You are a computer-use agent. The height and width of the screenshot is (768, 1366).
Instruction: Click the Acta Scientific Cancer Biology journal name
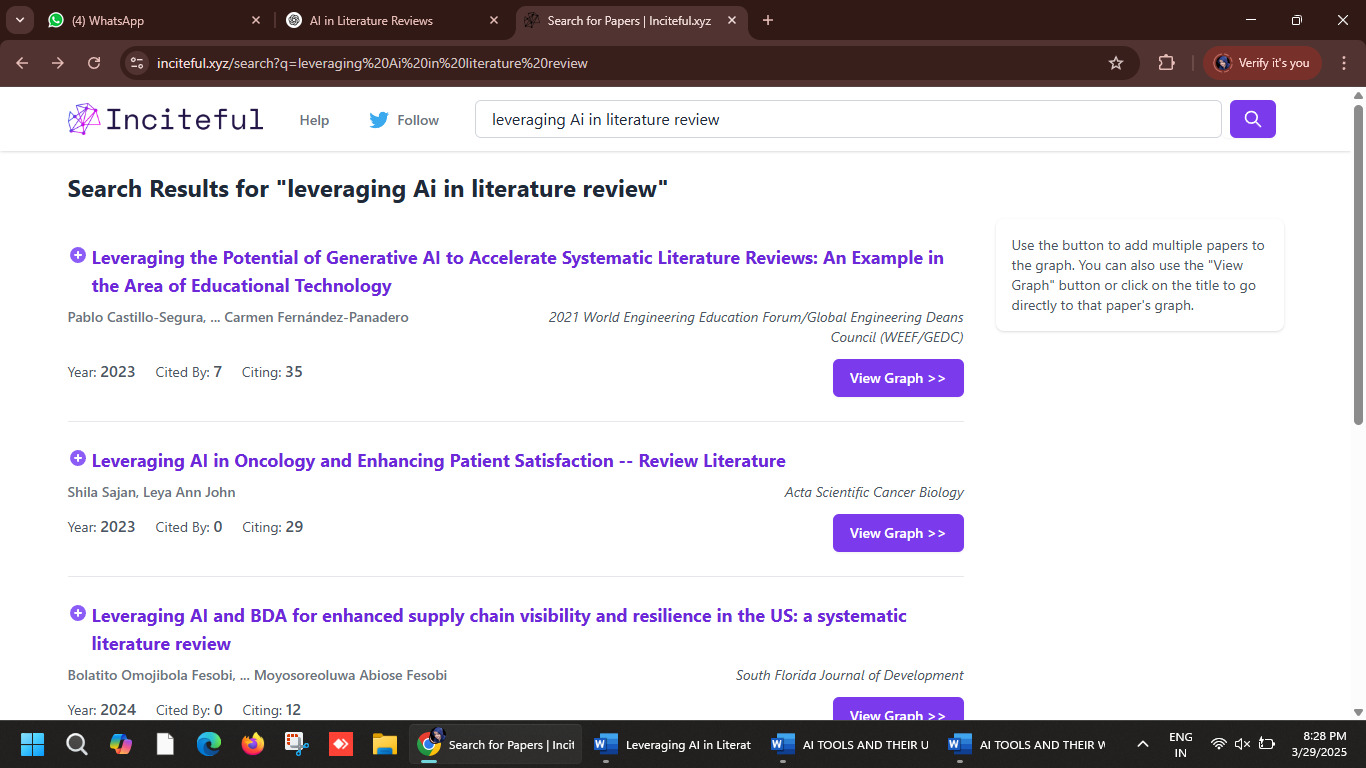pos(874,492)
